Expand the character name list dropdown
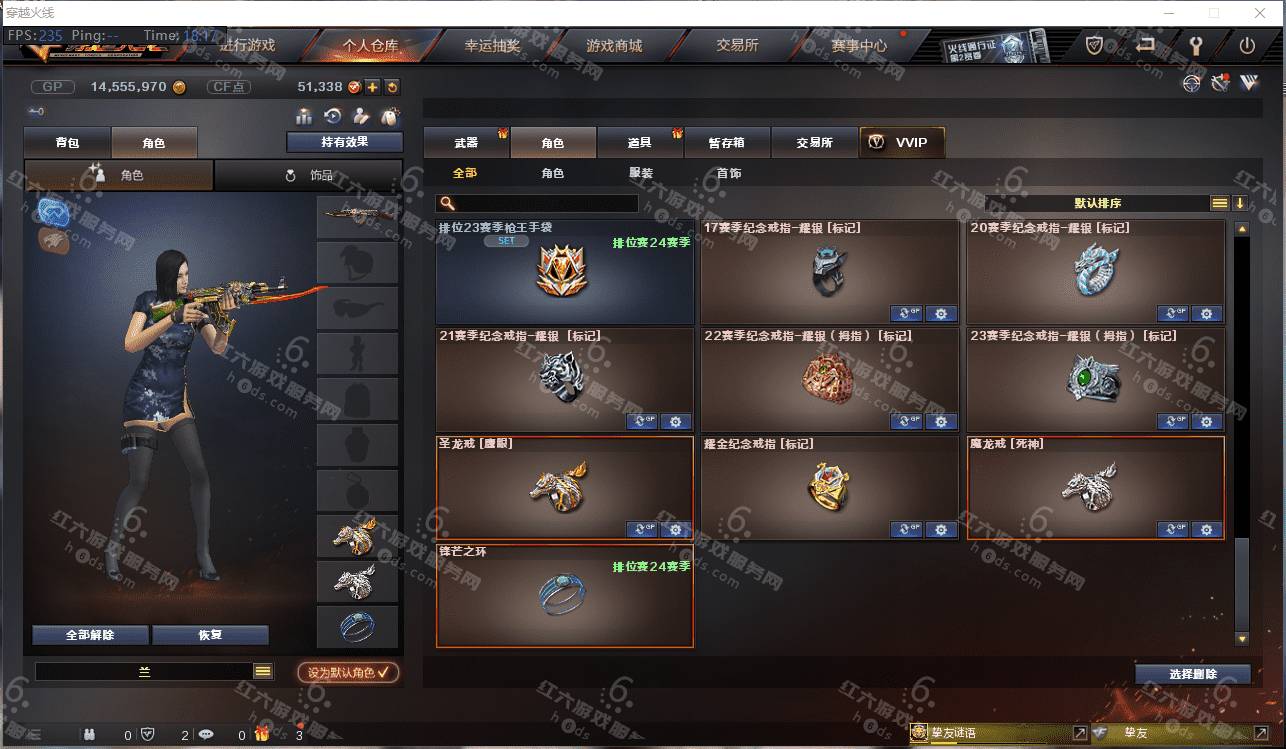 point(263,672)
